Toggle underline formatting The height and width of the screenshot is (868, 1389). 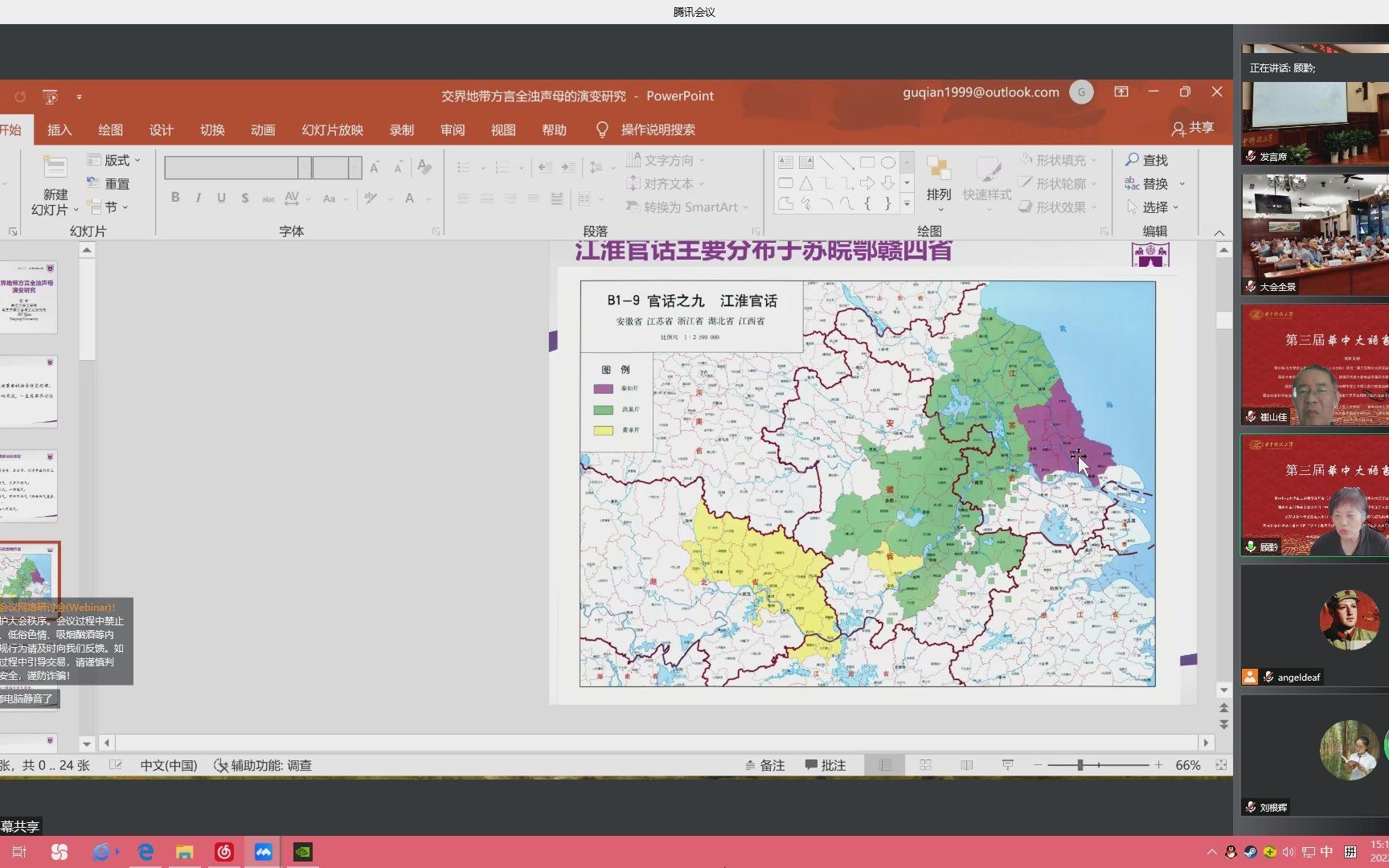[x=221, y=198]
